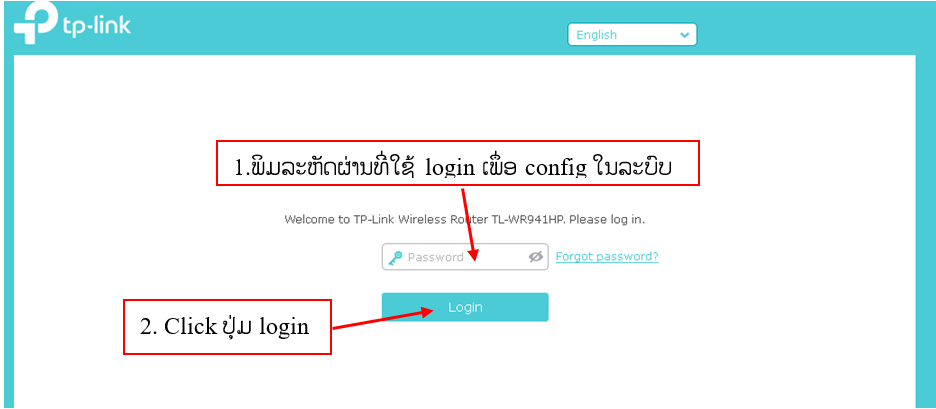Expand the language selector chevron arrow

pos(684,35)
